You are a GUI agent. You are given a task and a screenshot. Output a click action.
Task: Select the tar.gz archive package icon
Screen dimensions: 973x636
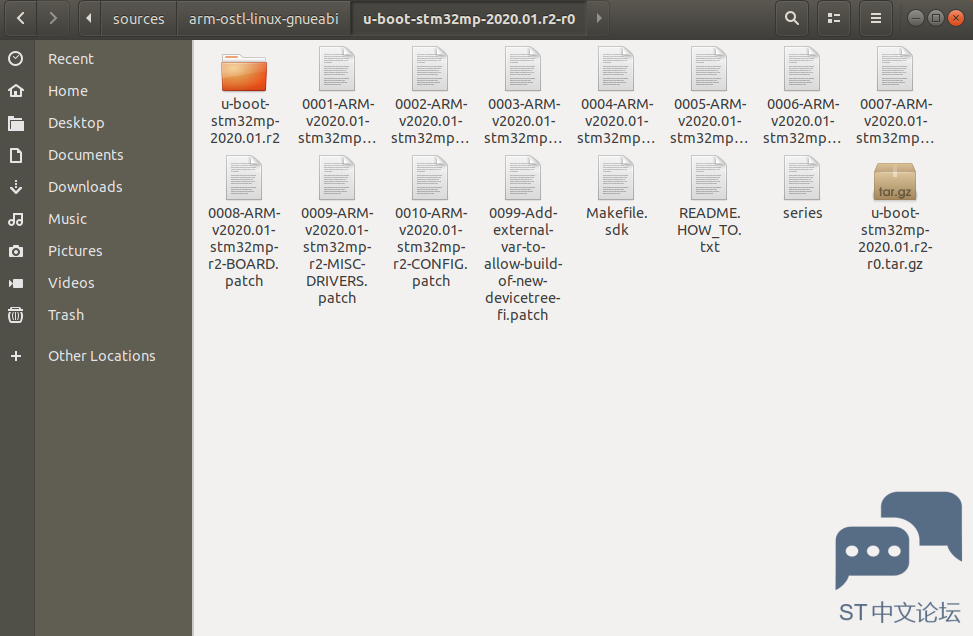[x=895, y=181]
